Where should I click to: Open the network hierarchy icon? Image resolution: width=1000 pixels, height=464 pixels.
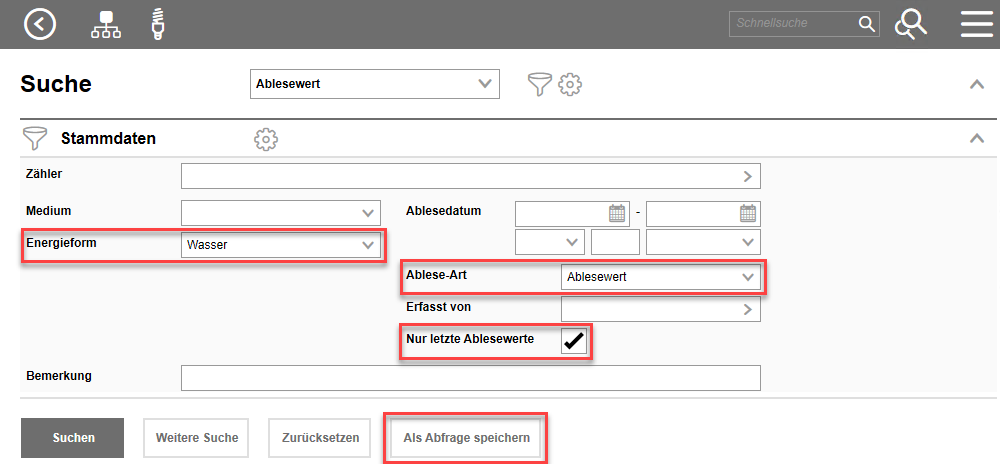tap(106, 24)
